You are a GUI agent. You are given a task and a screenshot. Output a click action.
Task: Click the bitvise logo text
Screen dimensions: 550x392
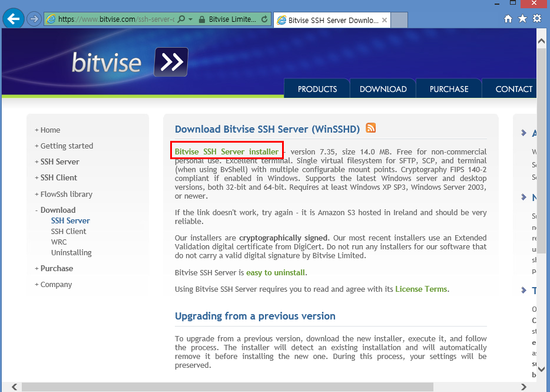pos(106,63)
